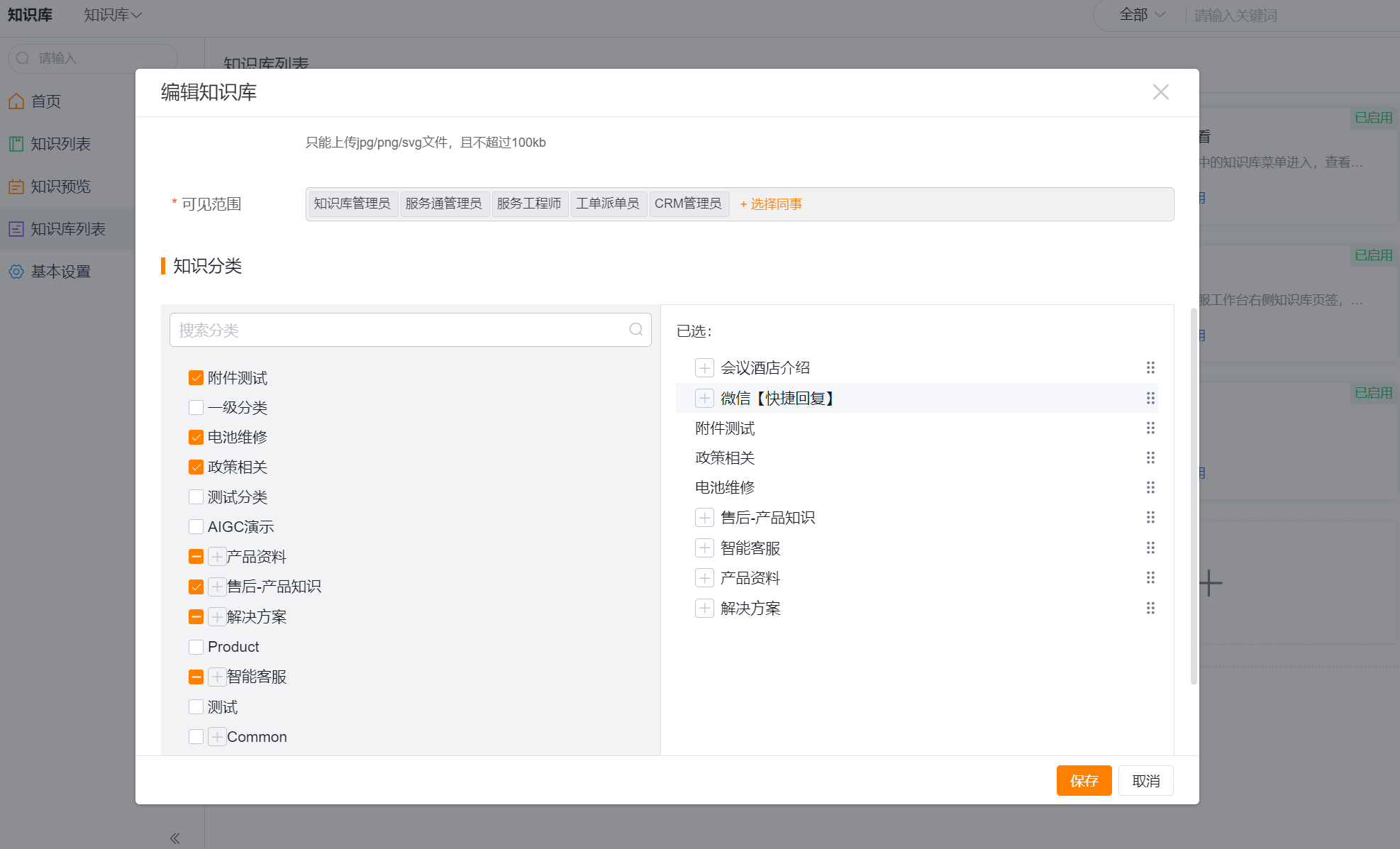Viewport: 1400px width, 849px height.
Task: Enable the Product category checkbox
Action: click(196, 647)
